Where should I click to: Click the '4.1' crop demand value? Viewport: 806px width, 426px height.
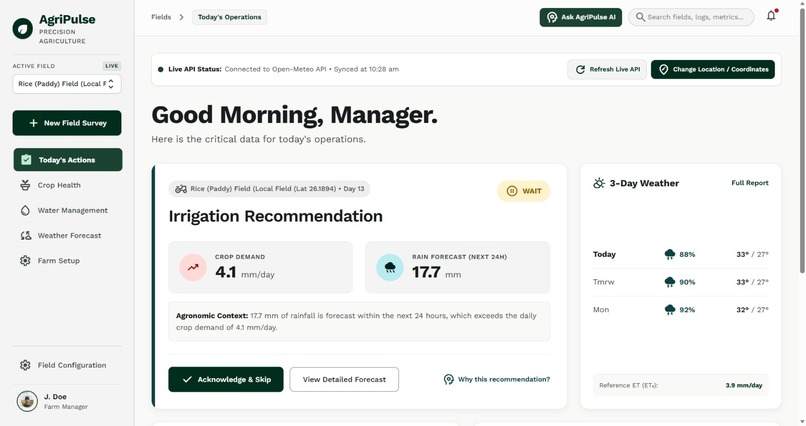pyautogui.click(x=226, y=272)
